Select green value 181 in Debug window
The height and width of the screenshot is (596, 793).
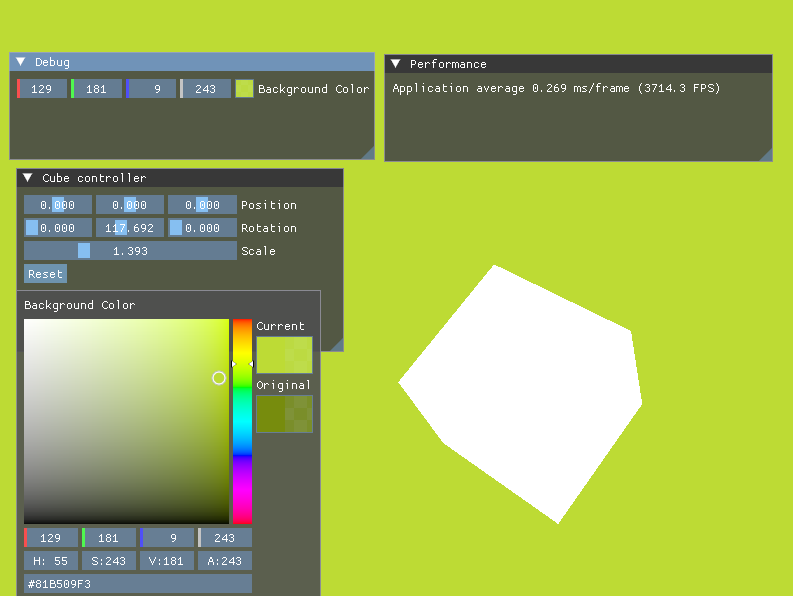click(97, 89)
